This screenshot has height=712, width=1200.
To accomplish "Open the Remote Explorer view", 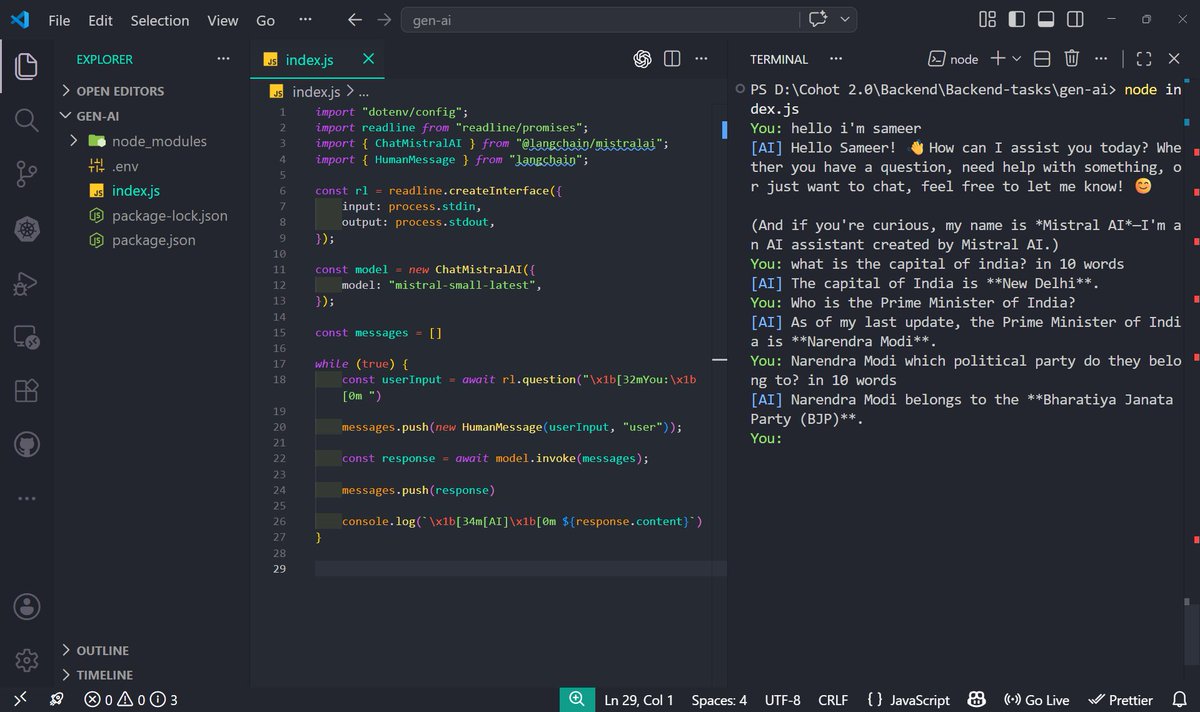I will pyautogui.click(x=27, y=337).
